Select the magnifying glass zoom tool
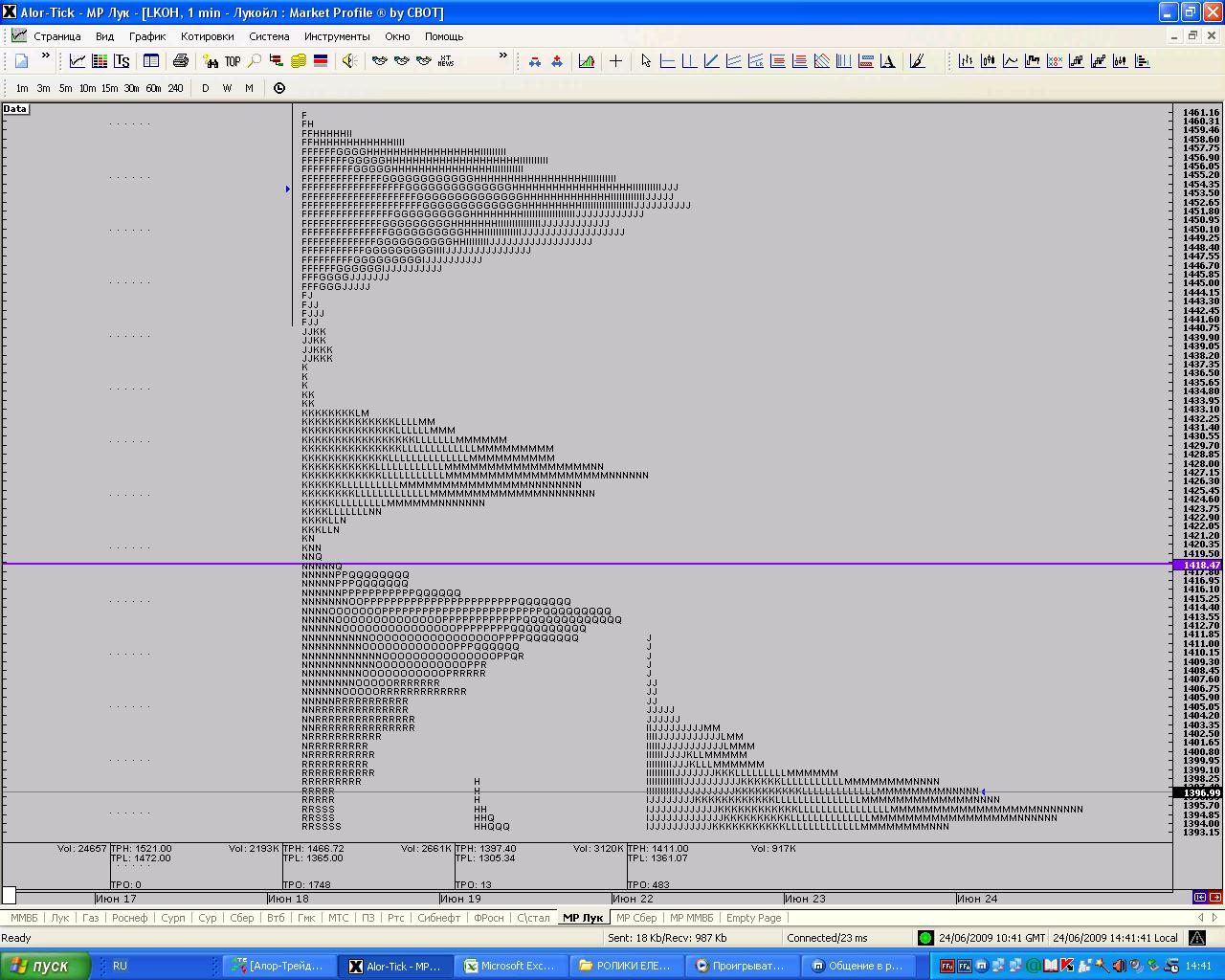The width and height of the screenshot is (1225, 980). click(255, 61)
